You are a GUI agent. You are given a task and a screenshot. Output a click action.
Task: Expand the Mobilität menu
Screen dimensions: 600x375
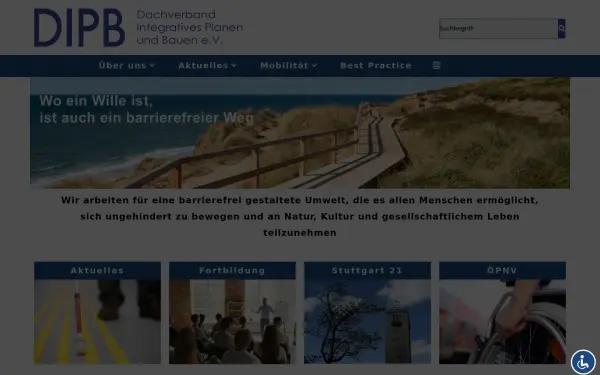click(289, 65)
